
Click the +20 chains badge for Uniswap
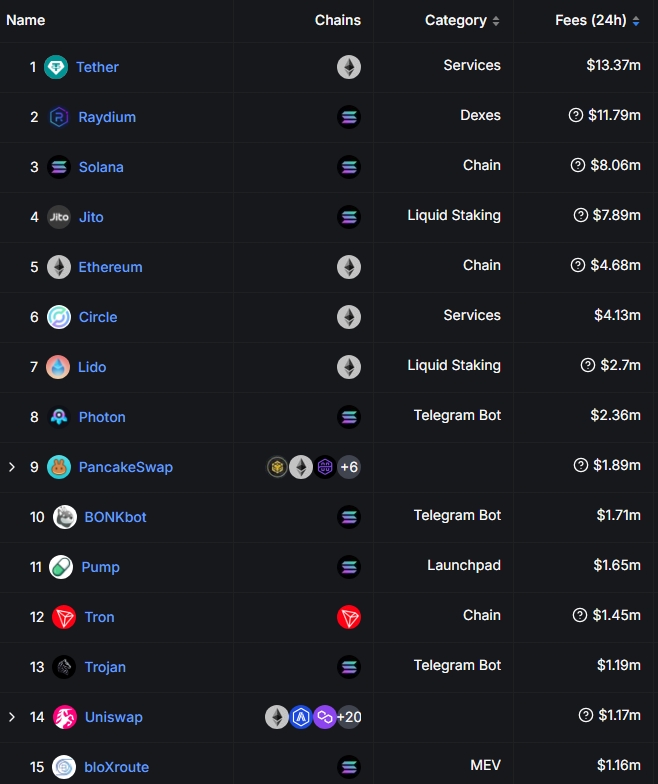(x=349, y=717)
